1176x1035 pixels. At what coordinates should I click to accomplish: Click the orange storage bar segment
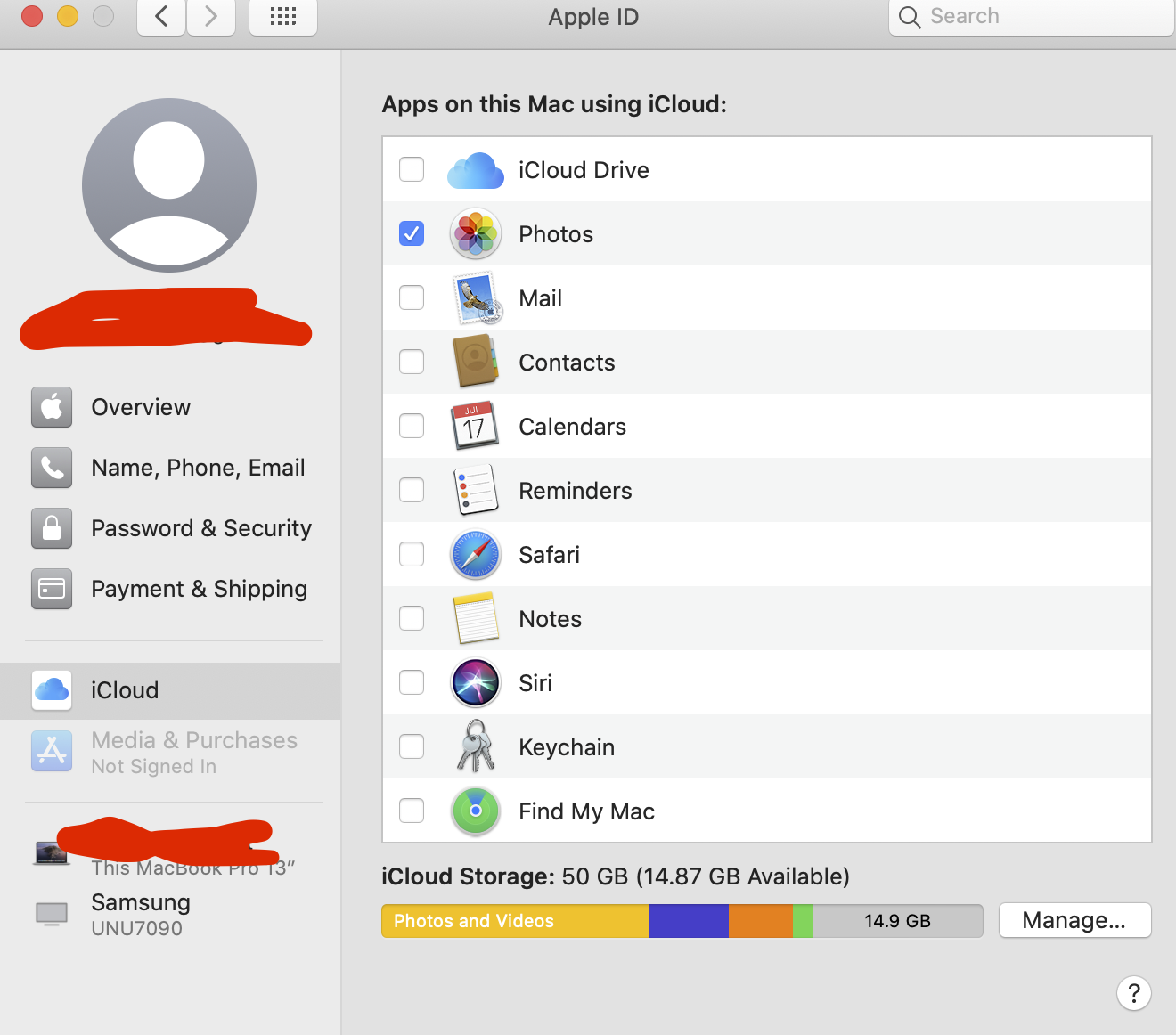tap(761, 921)
